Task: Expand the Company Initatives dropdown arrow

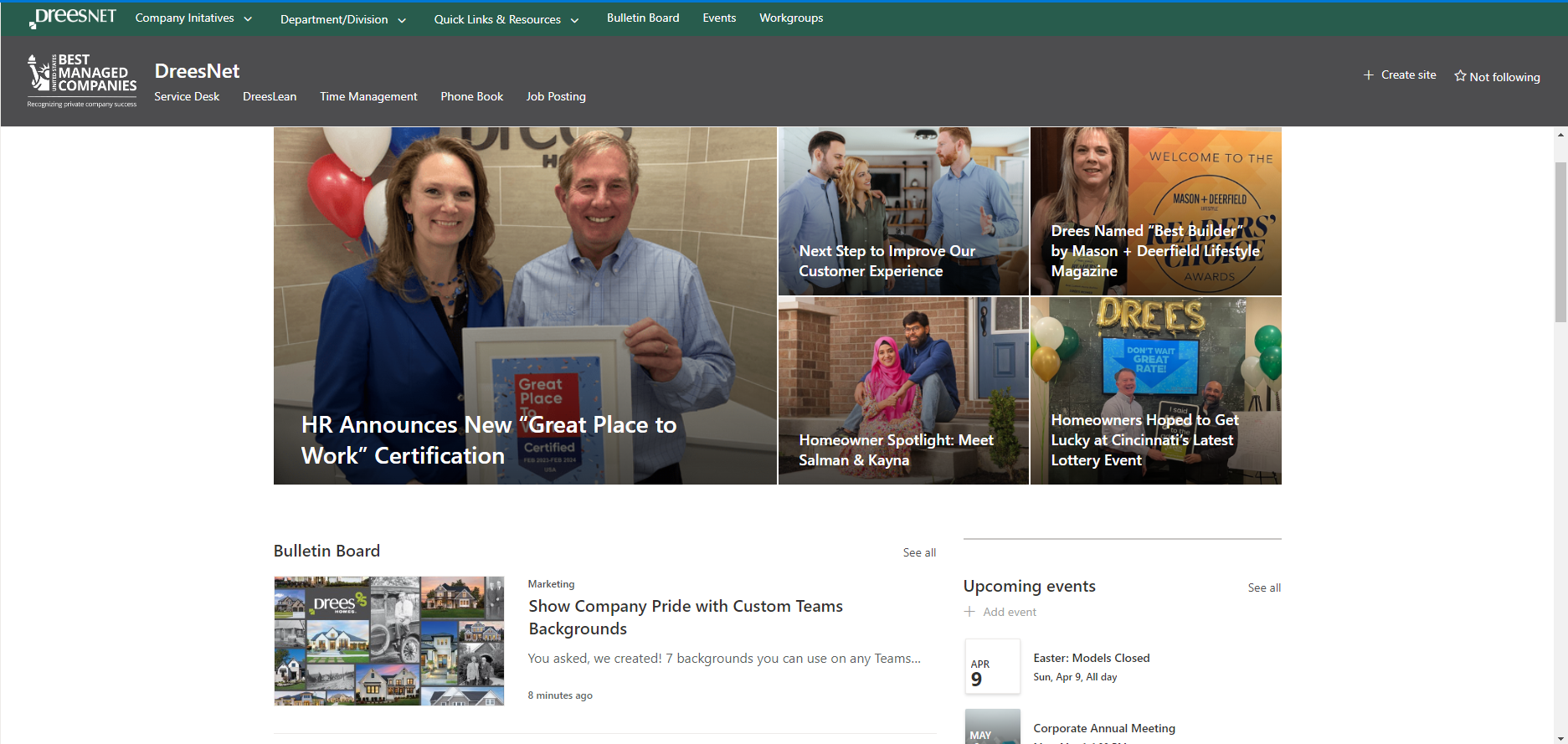Action: click(248, 19)
